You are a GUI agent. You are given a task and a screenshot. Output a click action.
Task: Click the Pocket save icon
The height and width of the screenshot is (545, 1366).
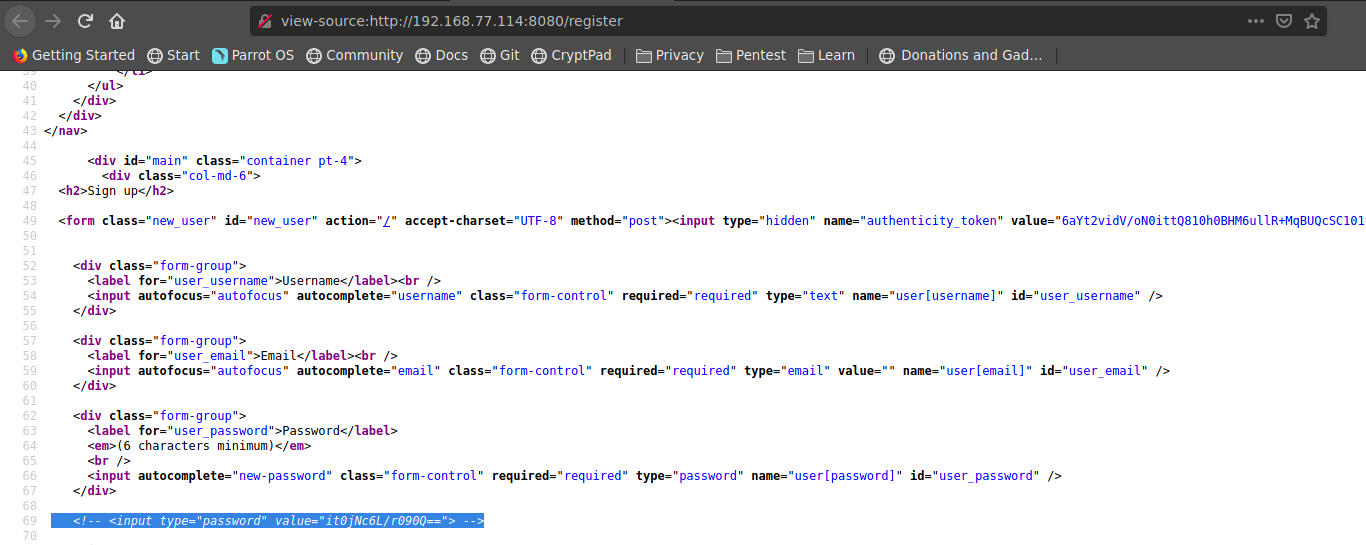coord(1284,20)
